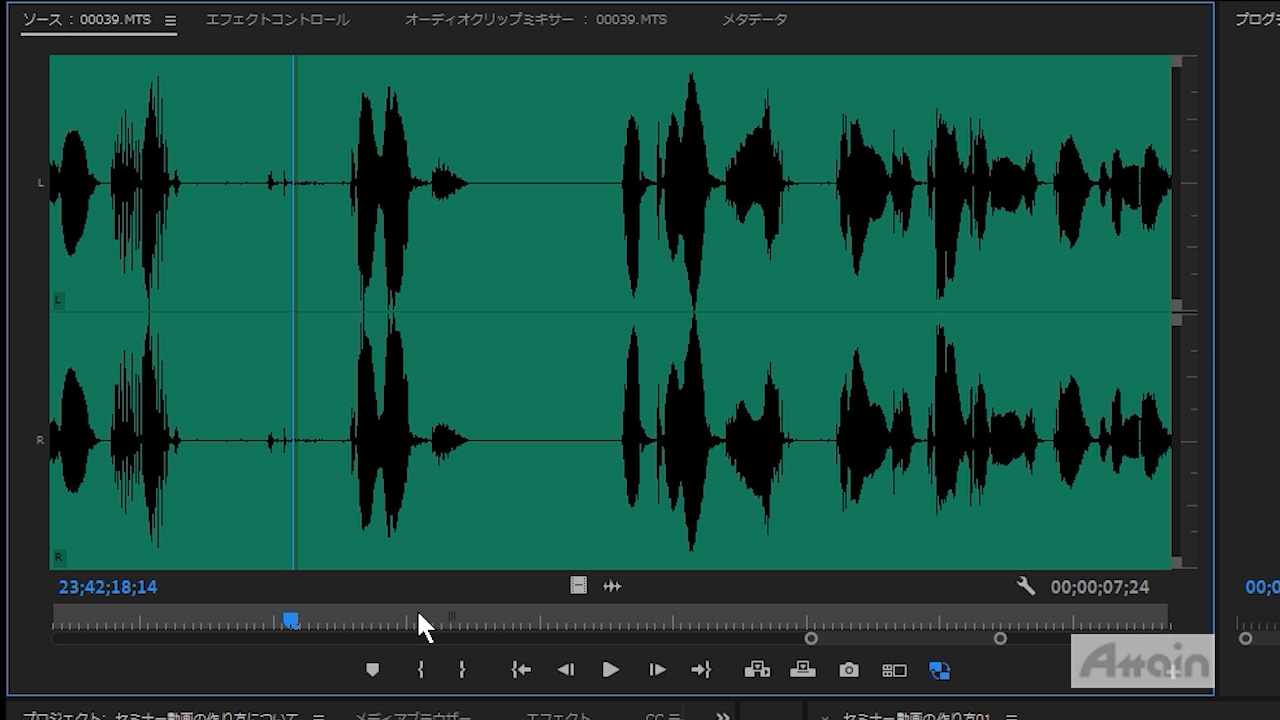Toggle the blue-highlighted button after the camera icon

(x=939, y=670)
